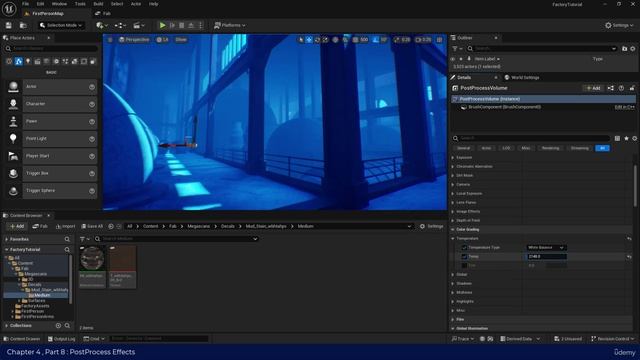Open the White Balance temperature type dropdown

pos(546,248)
